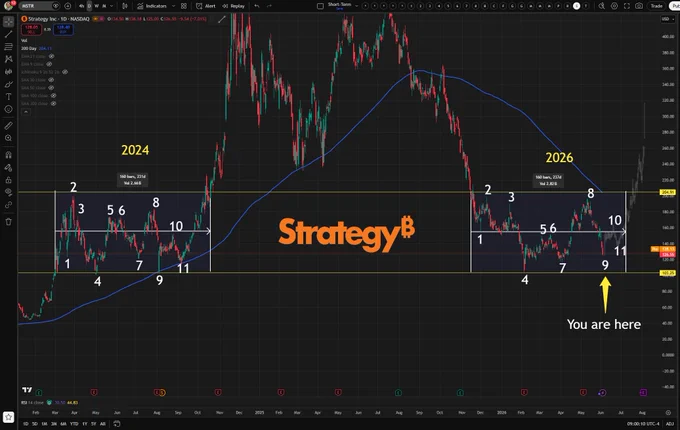The height and width of the screenshot is (430, 680).
Task: Select the brush drawing tool
Action: (x=8, y=84)
